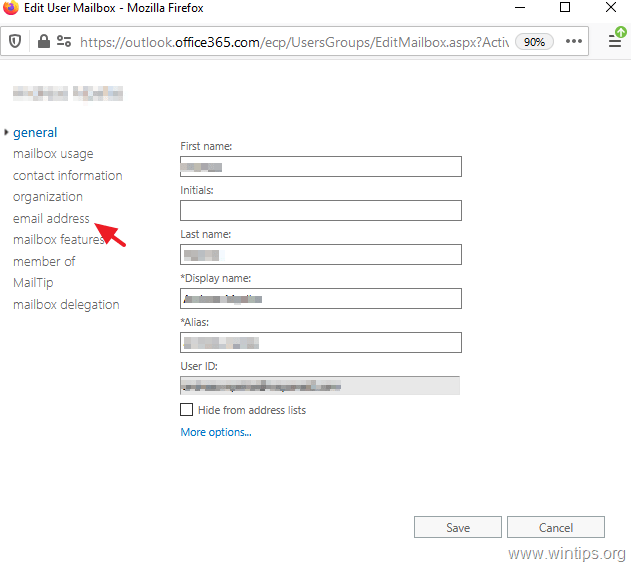Show the mailbox features section
The height and width of the screenshot is (564, 631).
click(x=58, y=240)
